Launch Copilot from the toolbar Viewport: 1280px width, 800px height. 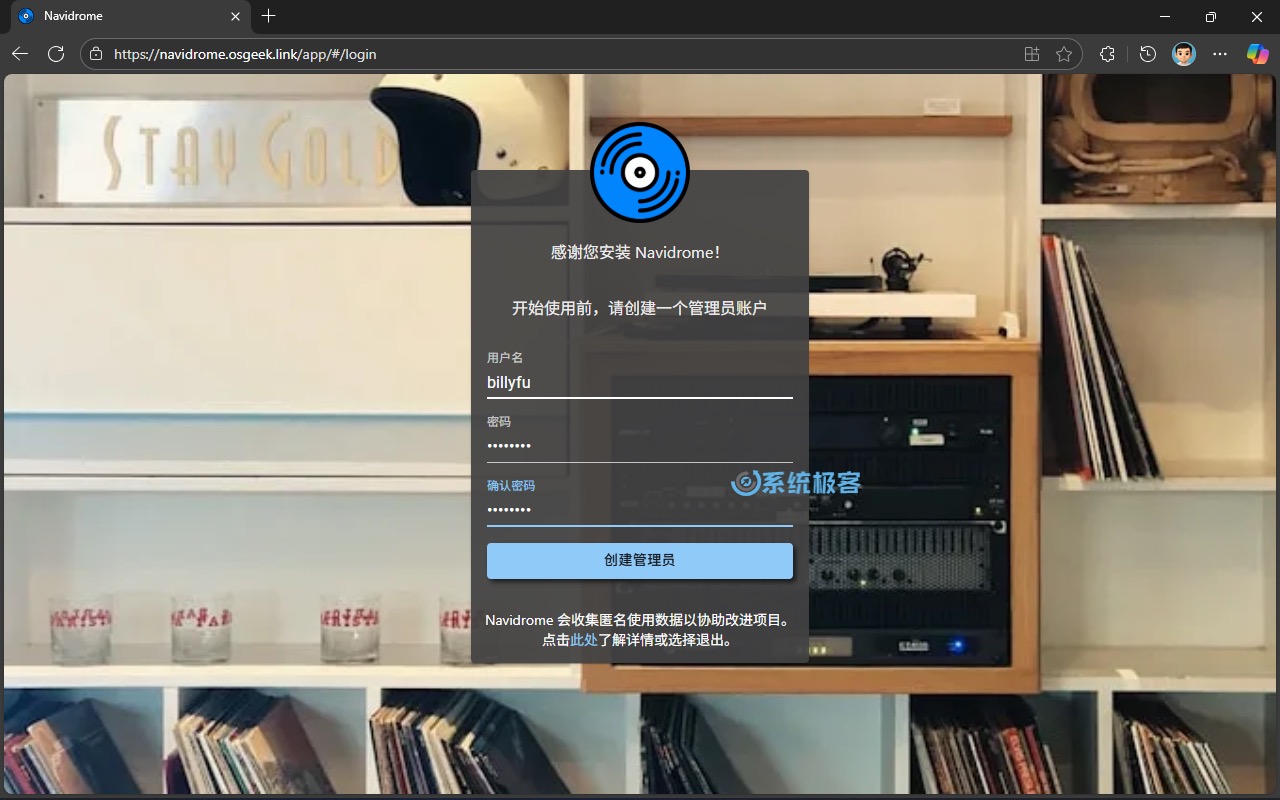(1257, 54)
